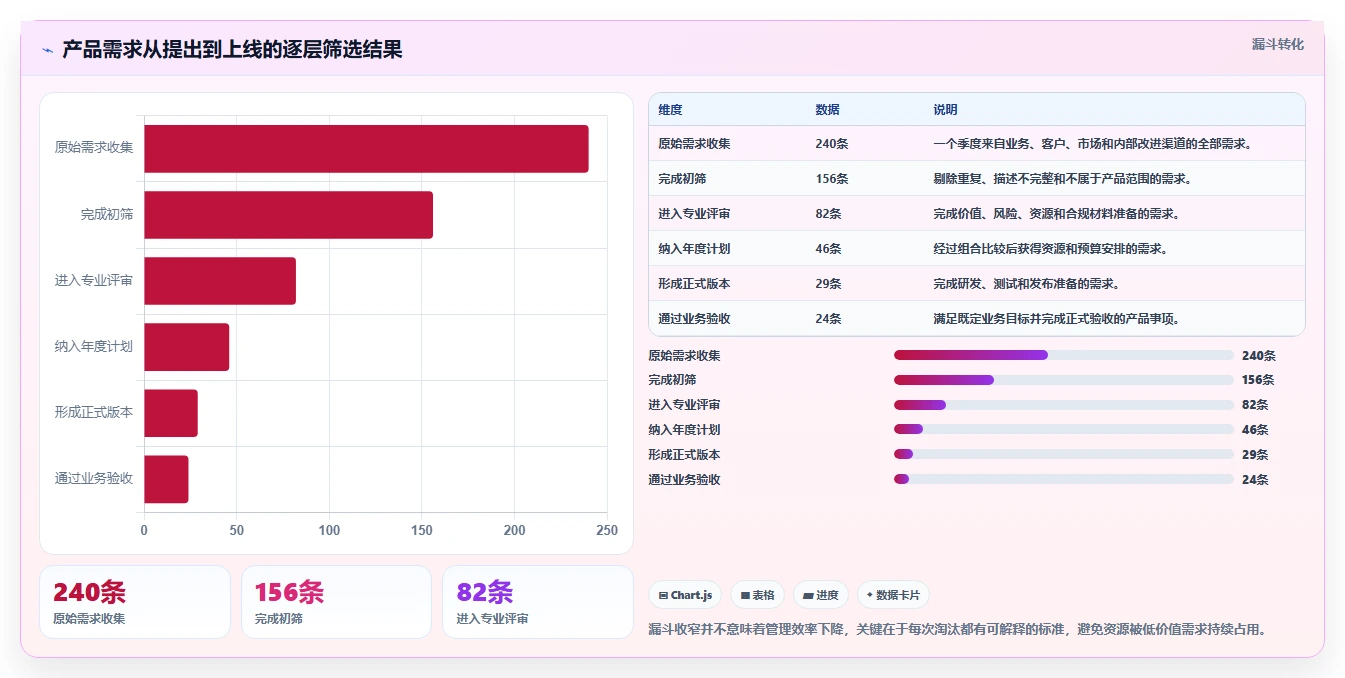Click the lightning icon beside the page title

point(48,50)
